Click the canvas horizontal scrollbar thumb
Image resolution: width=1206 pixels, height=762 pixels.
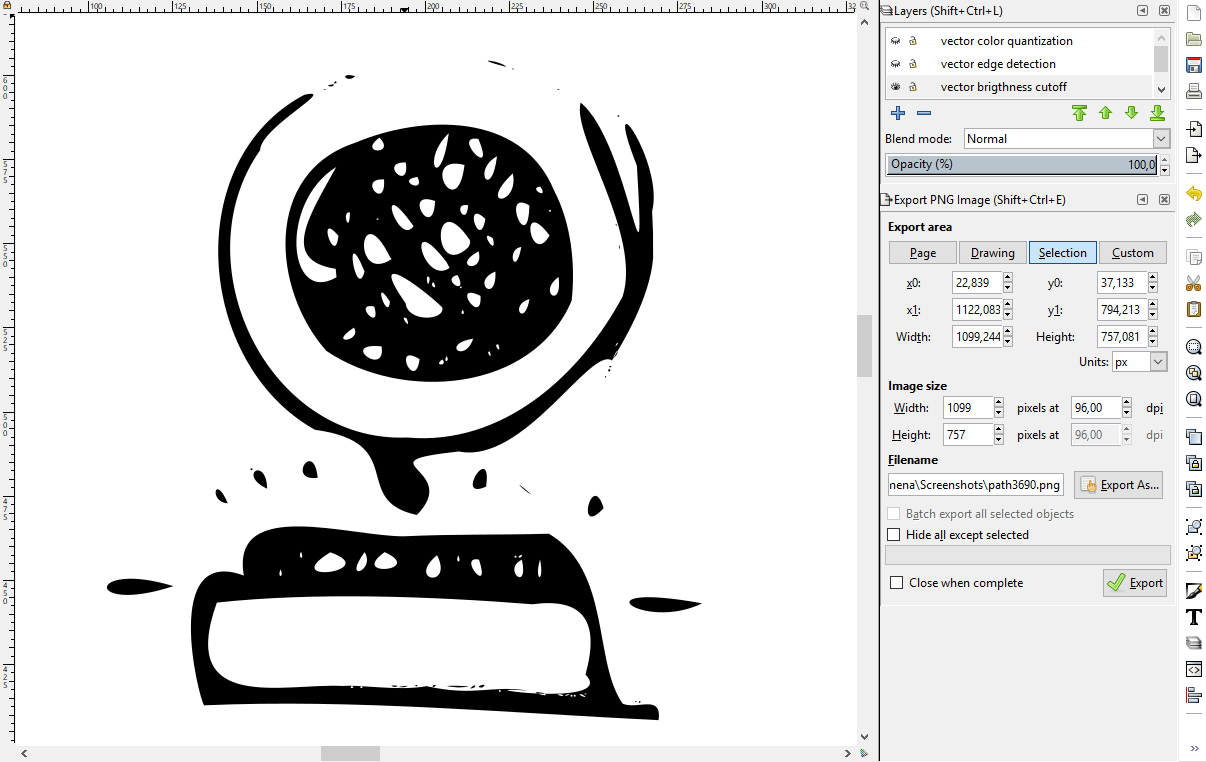point(350,753)
